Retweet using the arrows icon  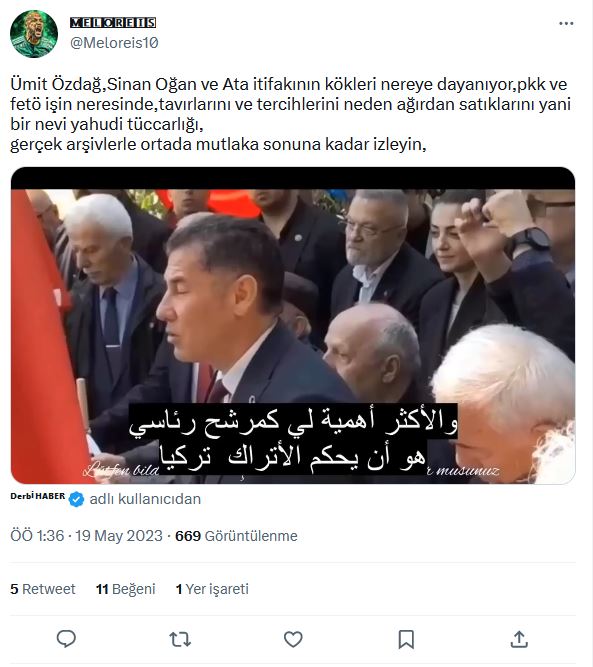[180, 639]
